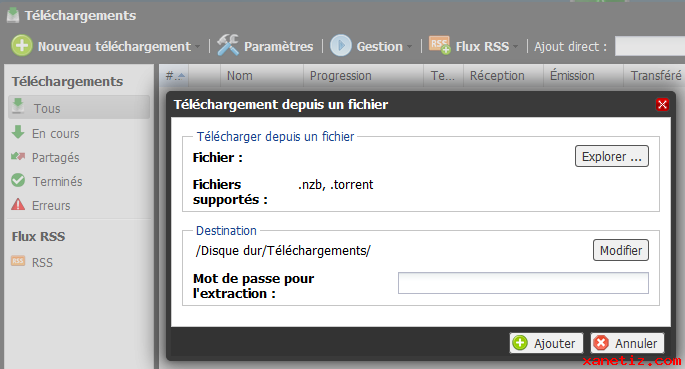
Task: Open the Flux RSS menu label
Action: tap(482, 46)
